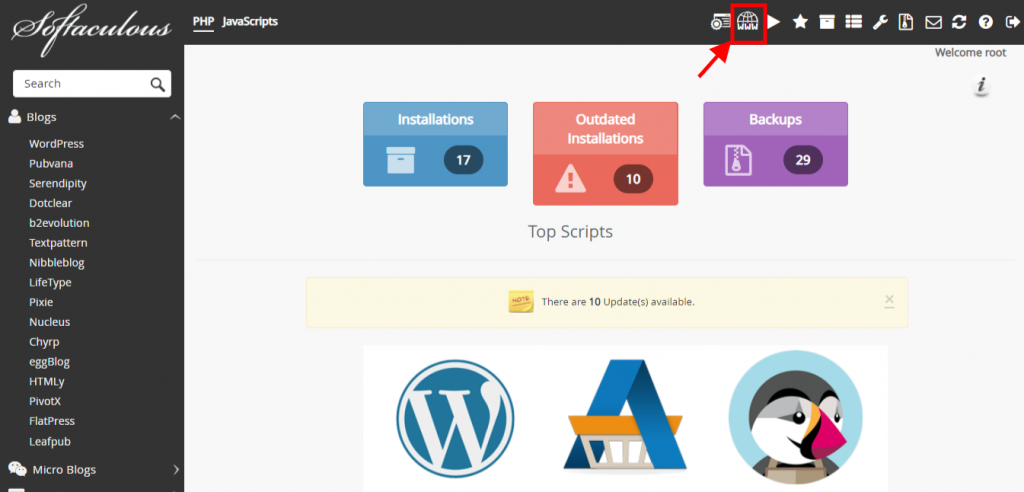1024x492 pixels.
Task: Switch to the JavaScripts tab
Action: [249, 22]
